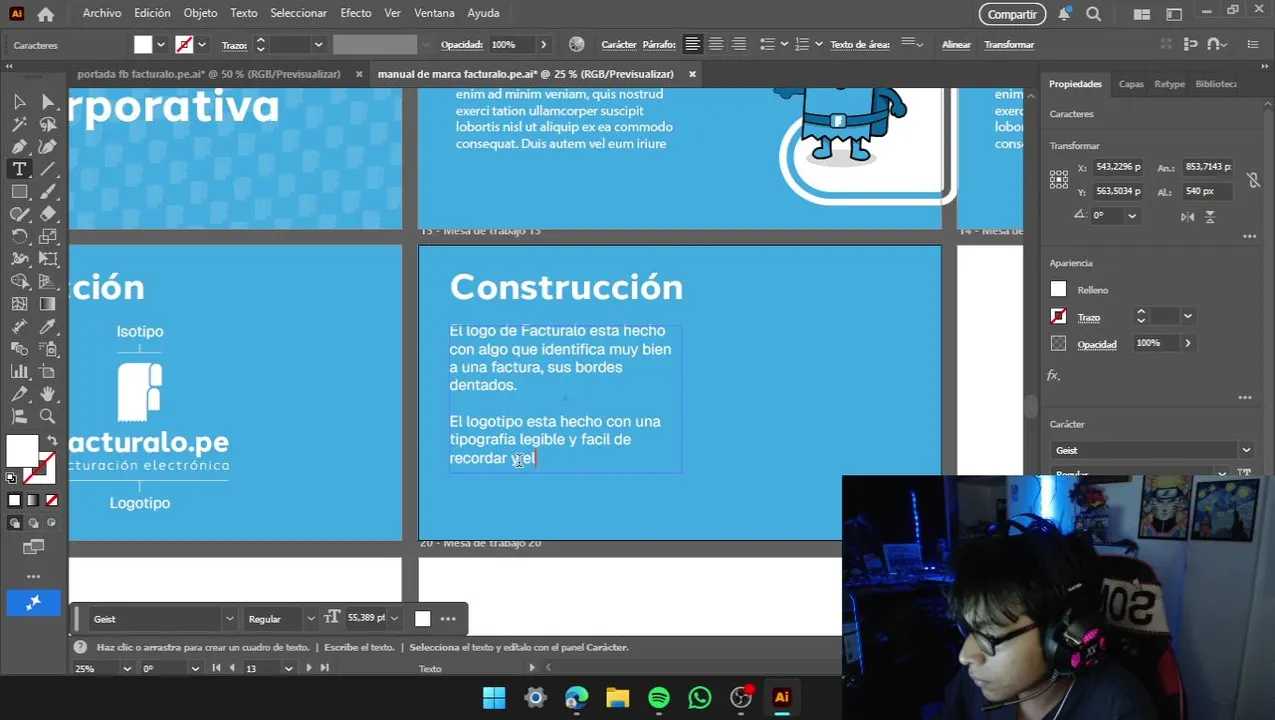The height and width of the screenshot is (720, 1275).
Task: Select the Magic Wand tool
Action: pos(19,124)
